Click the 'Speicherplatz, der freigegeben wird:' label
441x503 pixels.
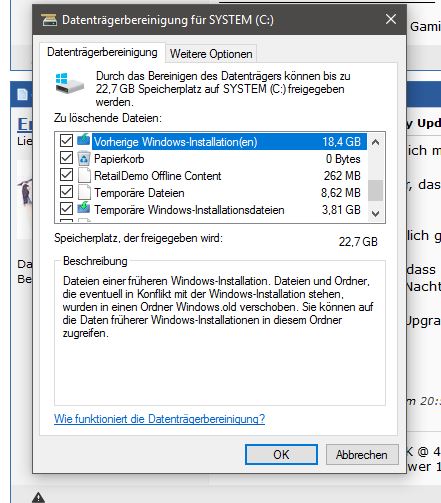pyautogui.click(x=138, y=238)
